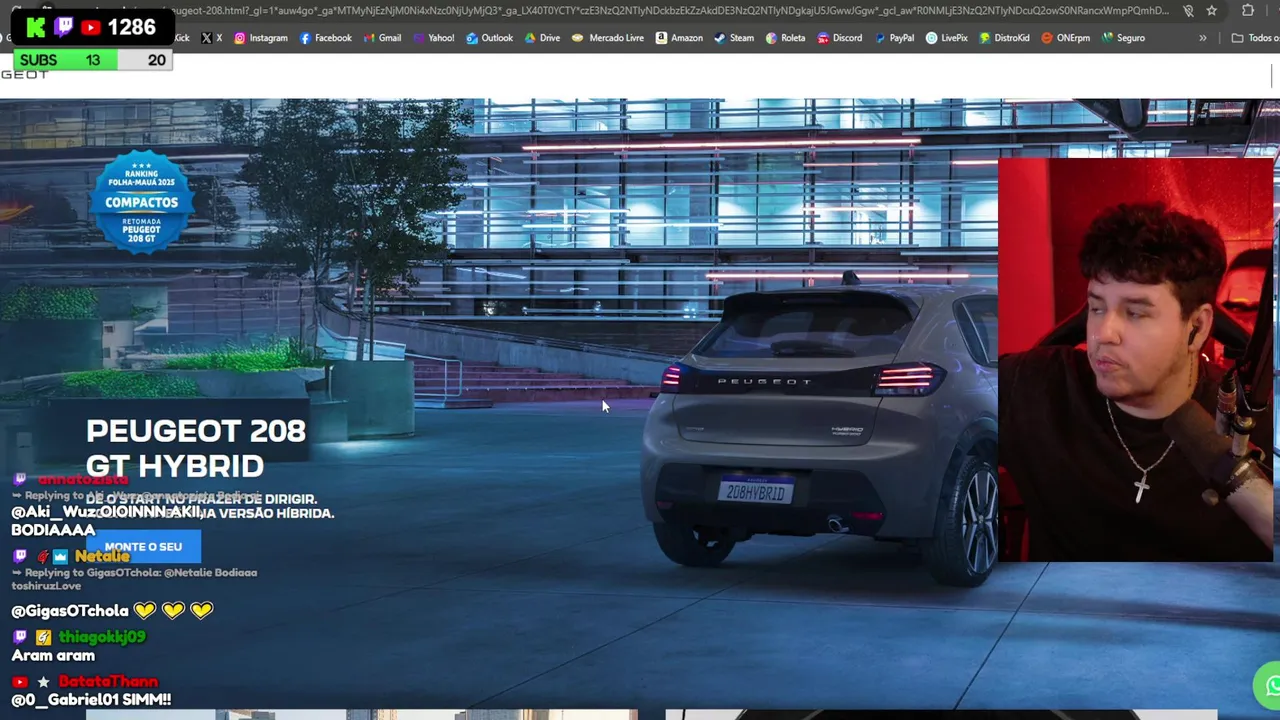Click the YouTube icon in the viewer counter
1280x720 pixels.
pyautogui.click(x=90, y=27)
